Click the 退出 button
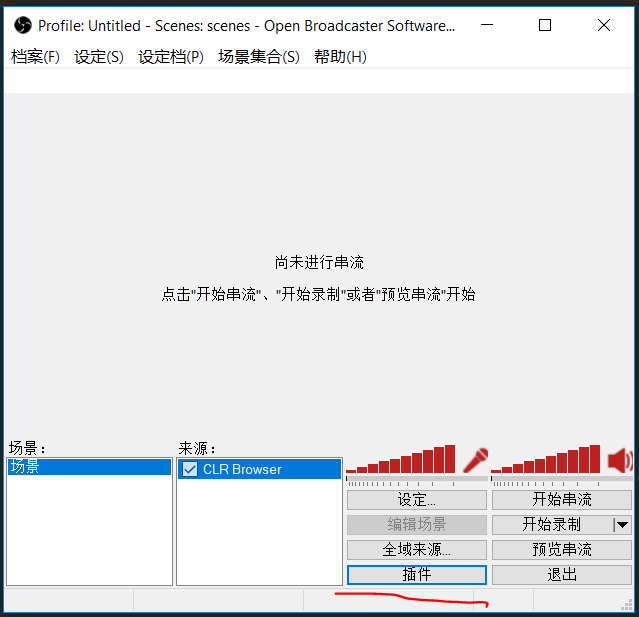Screen dimensions: 639x617 562,575
